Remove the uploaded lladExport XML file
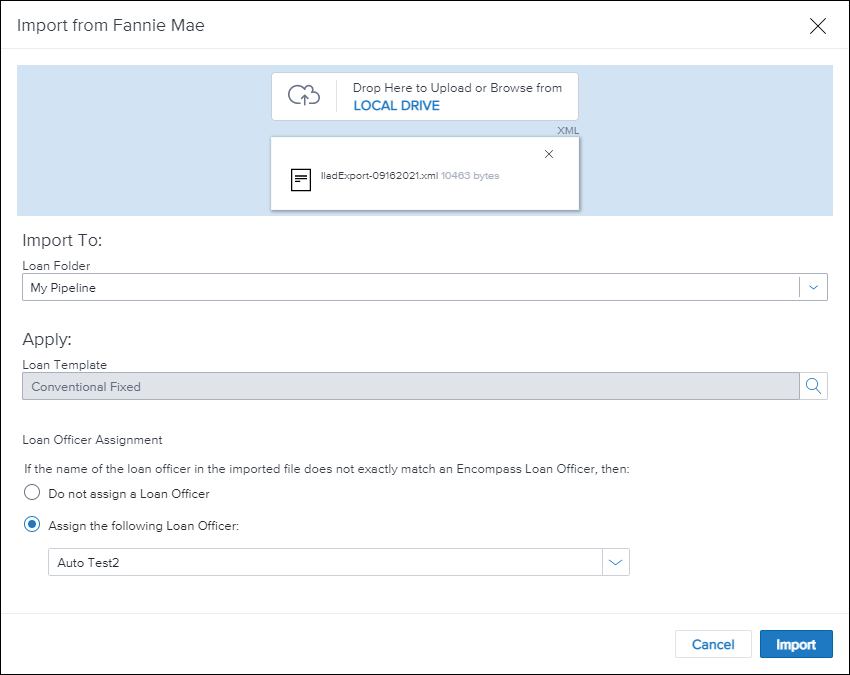Screen dimensions: 850x675 click(x=548, y=154)
